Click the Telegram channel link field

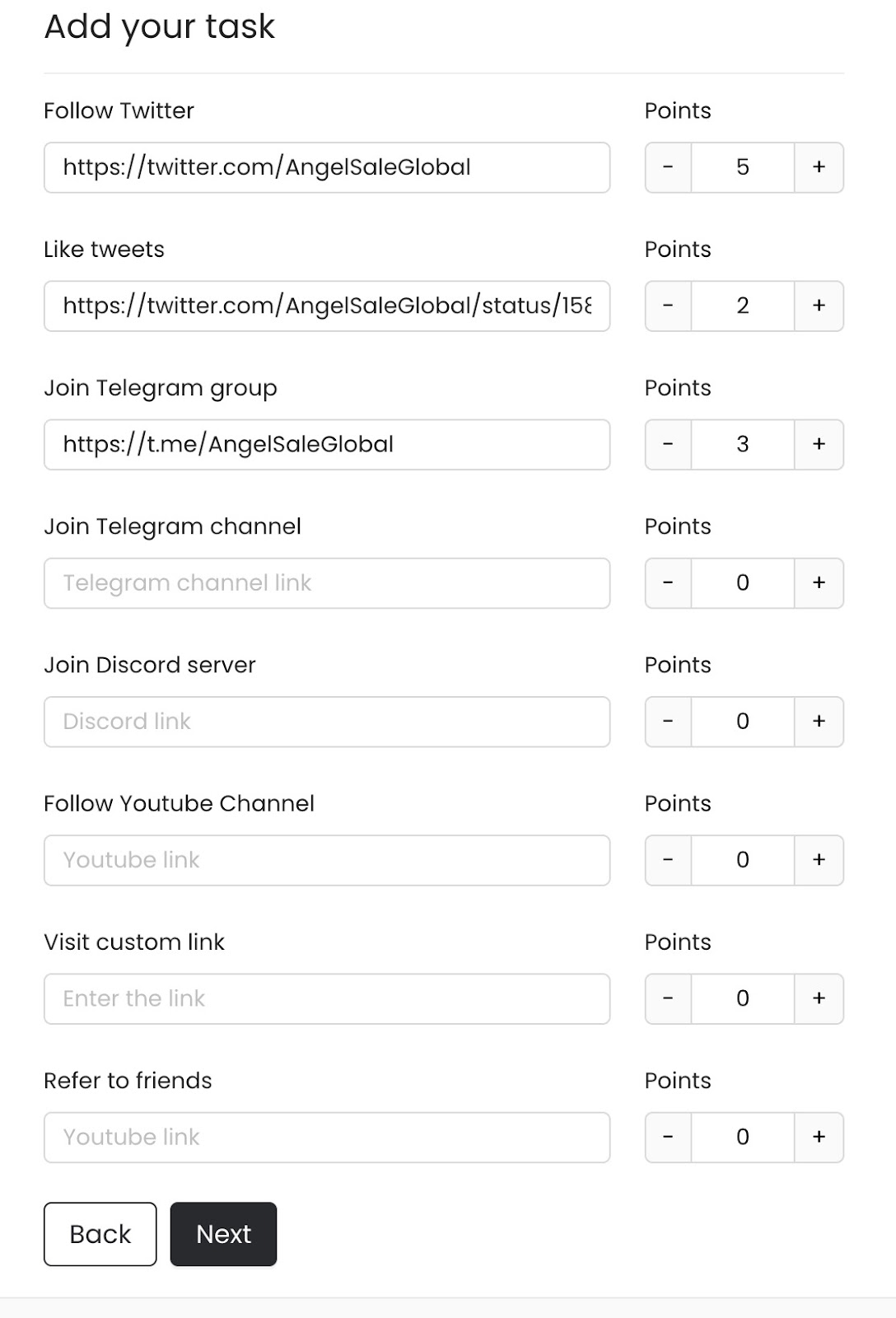[327, 583]
